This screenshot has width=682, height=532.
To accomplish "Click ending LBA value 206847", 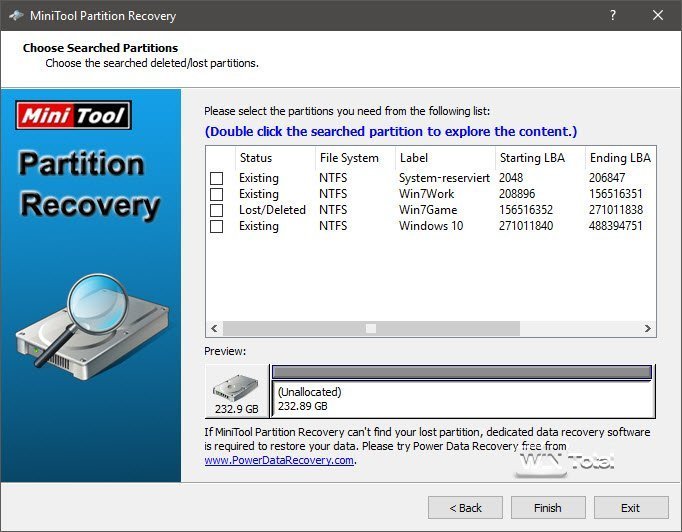I will 607,178.
